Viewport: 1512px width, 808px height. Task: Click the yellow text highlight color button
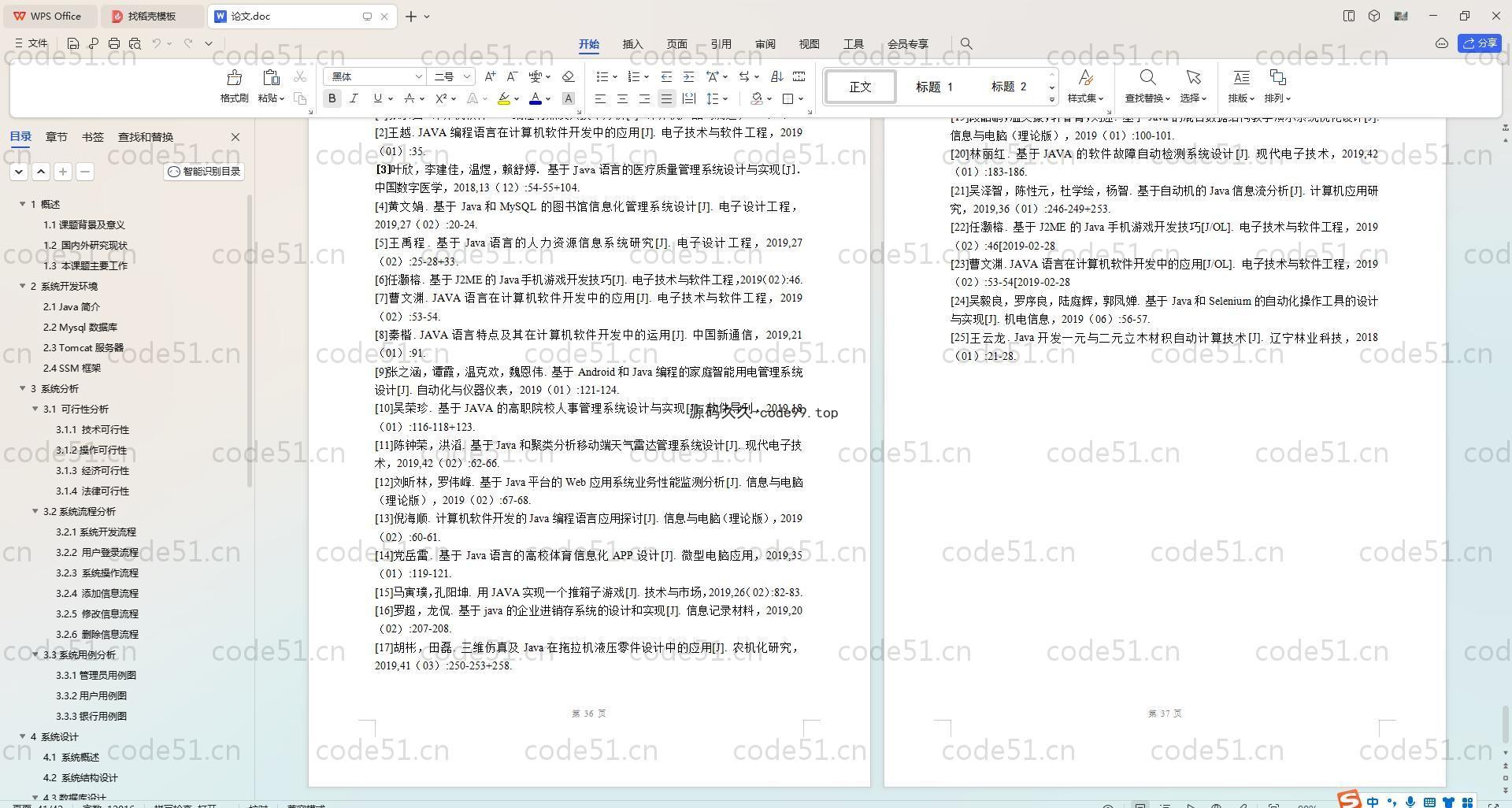coord(505,98)
